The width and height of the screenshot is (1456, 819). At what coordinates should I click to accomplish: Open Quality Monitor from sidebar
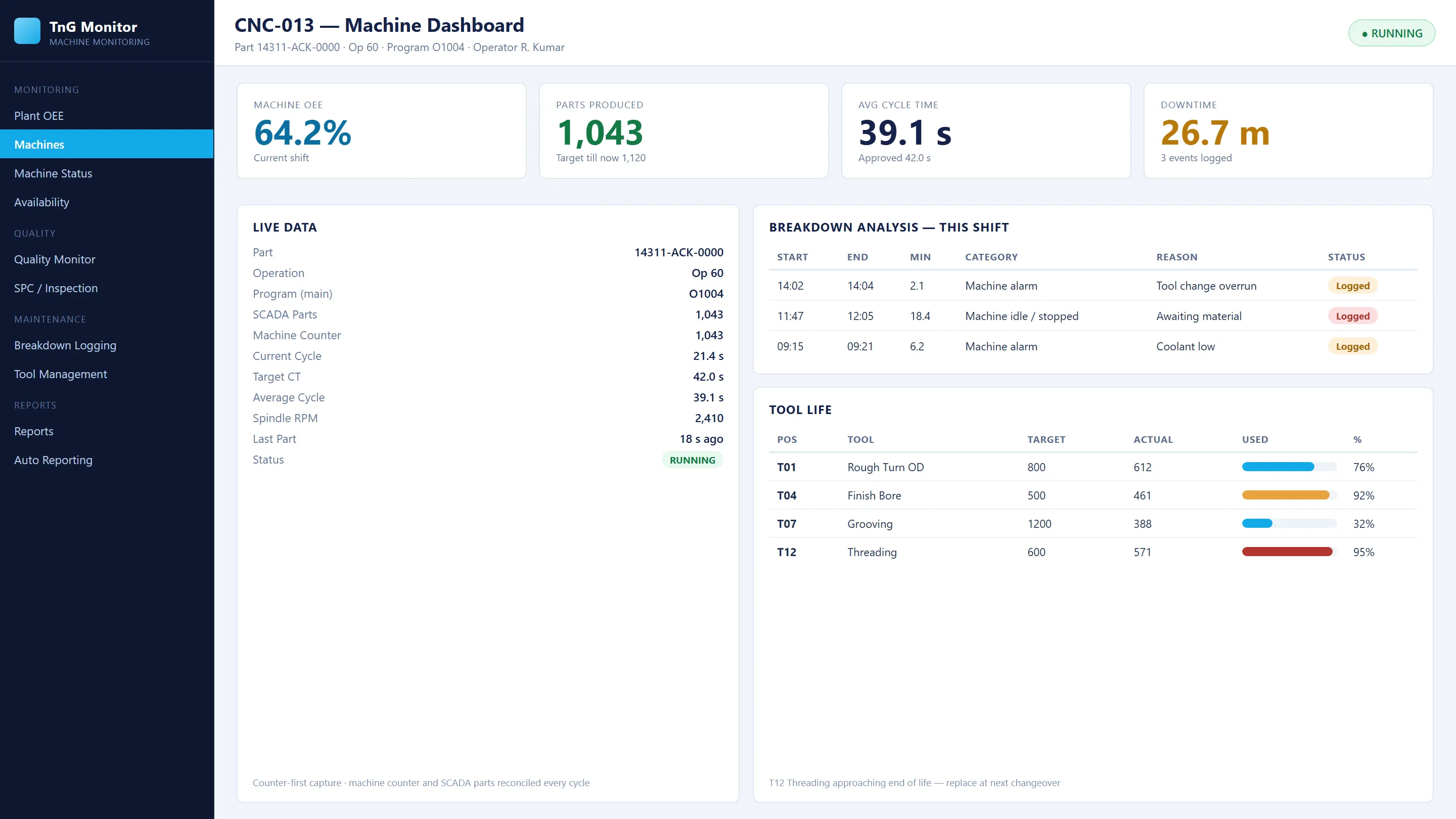tap(107, 259)
